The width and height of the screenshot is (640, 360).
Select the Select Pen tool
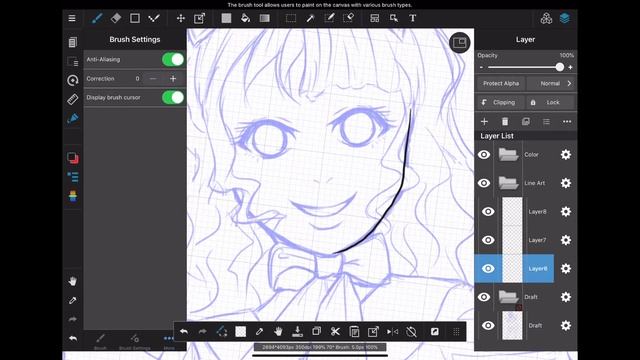coord(329,18)
